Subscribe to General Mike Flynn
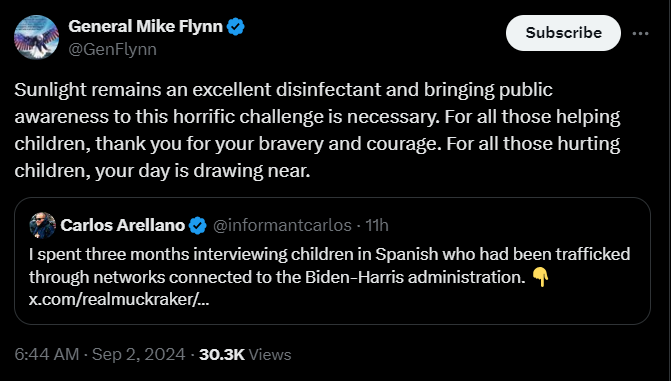Screen dimensions: 671x381 tap(563, 33)
